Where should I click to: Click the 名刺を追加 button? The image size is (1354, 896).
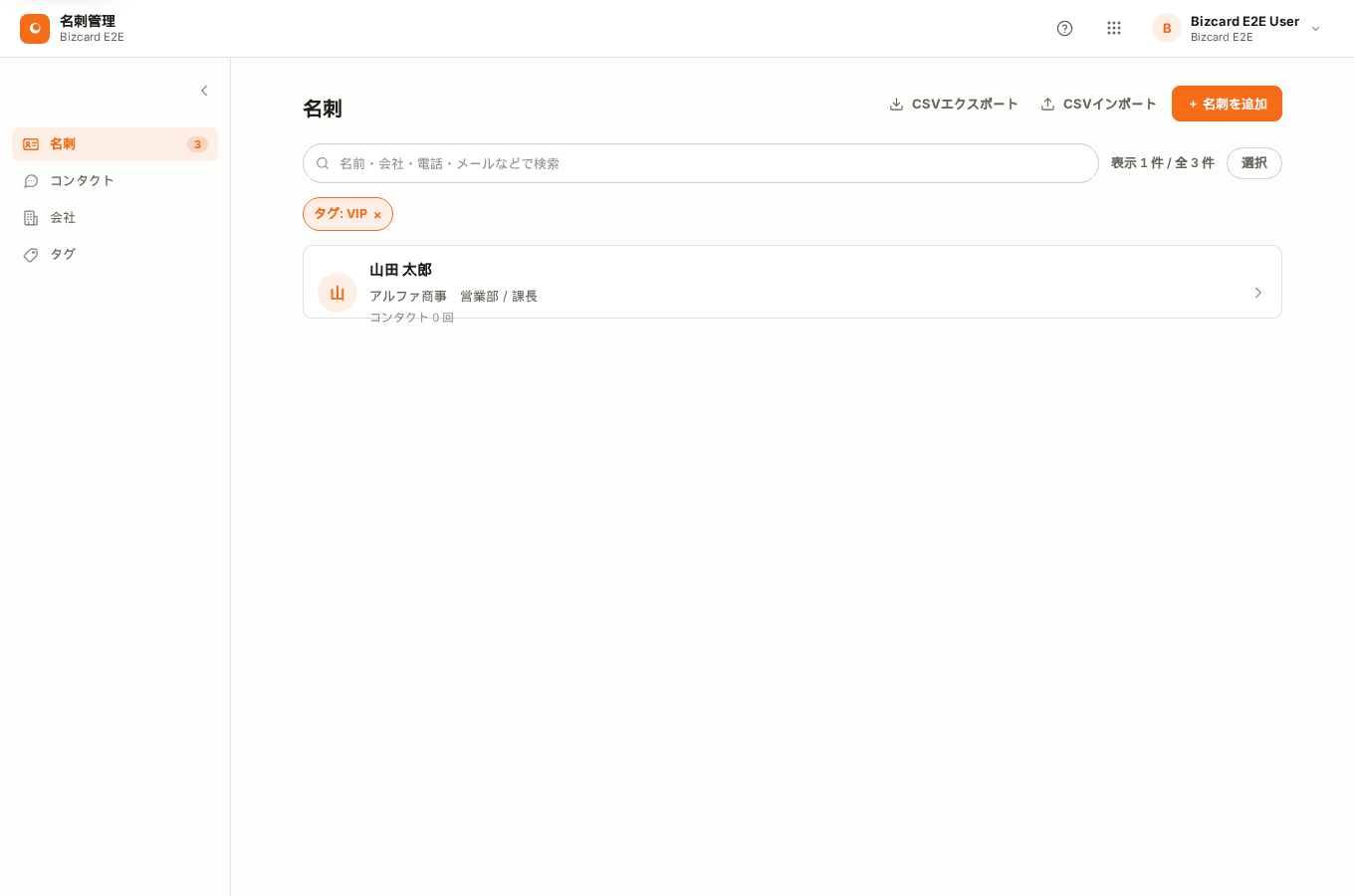1227,104
